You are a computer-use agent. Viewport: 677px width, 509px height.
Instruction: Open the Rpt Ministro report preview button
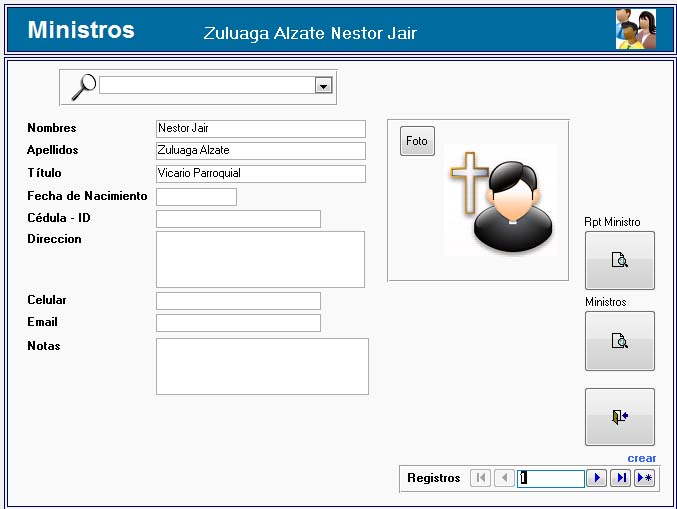pyautogui.click(x=620, y=260)
